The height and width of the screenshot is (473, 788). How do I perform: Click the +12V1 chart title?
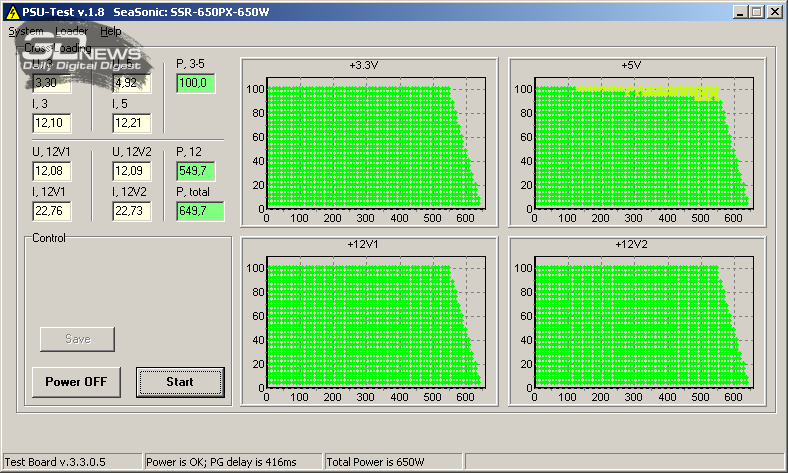coord(363,245)
